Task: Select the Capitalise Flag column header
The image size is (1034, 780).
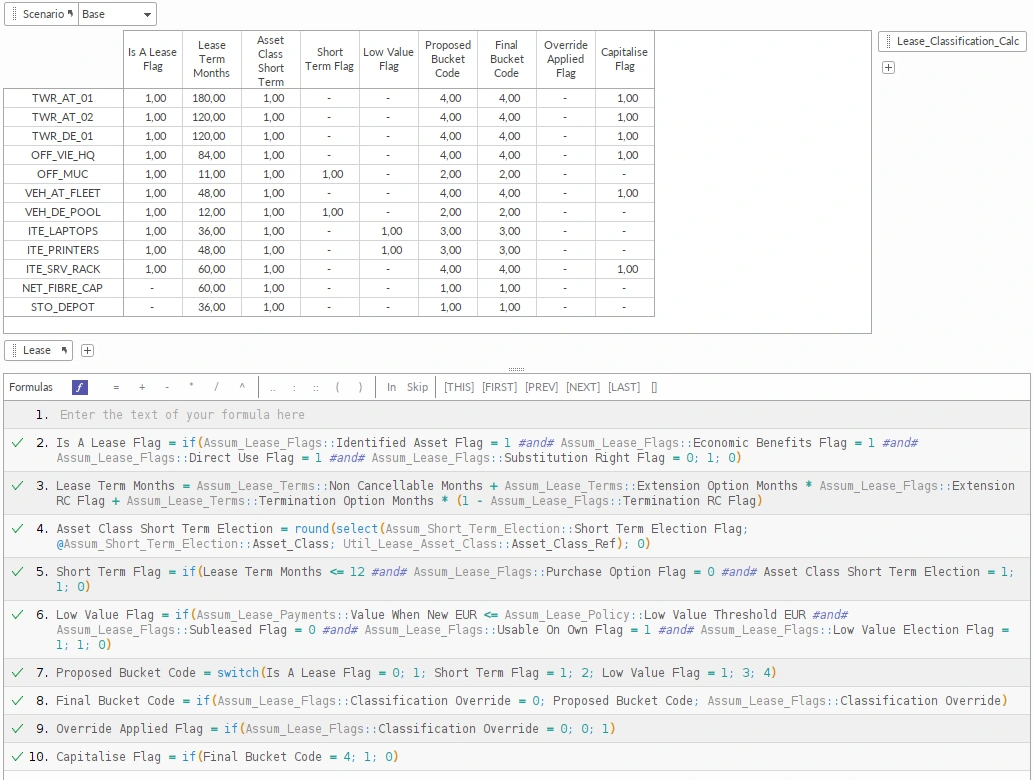Action: coord(624,59)
